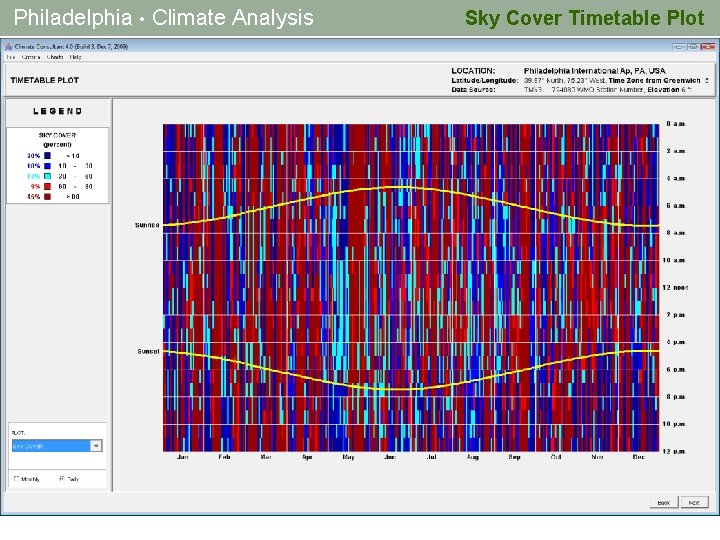Screen dimensions: 720x540
Task: Click the 8 p.m. axis label
Action: coord(676,397)
